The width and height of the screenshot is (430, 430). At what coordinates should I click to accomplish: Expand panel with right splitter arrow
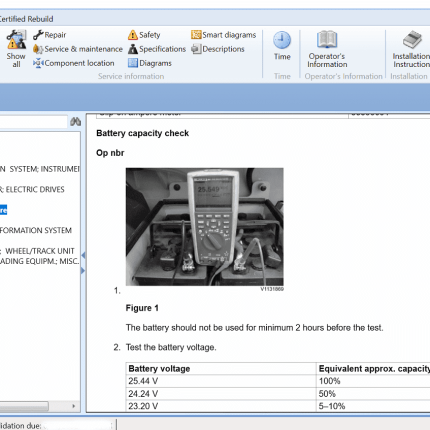[83, 271]
